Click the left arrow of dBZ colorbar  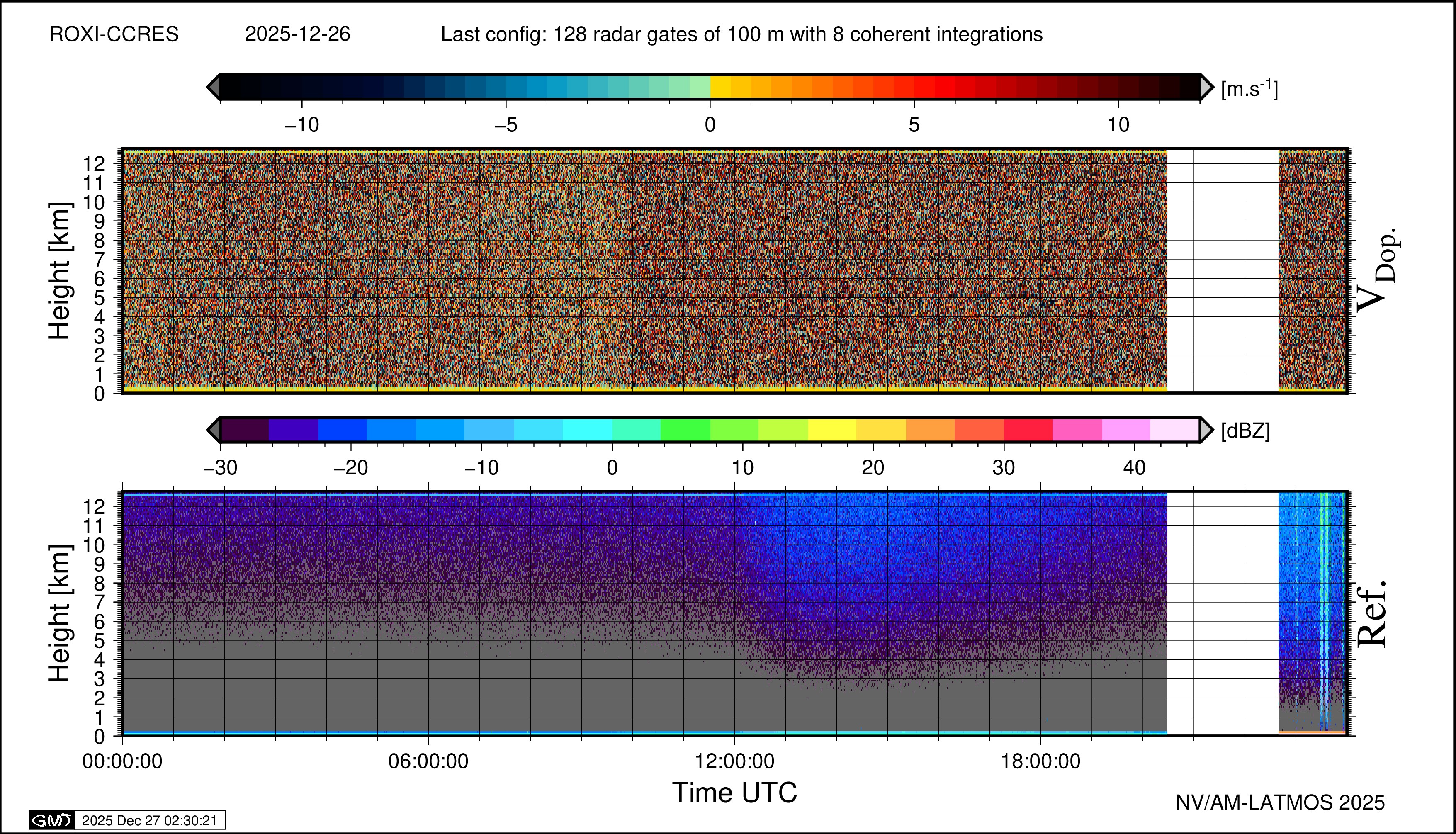point(213,430)
